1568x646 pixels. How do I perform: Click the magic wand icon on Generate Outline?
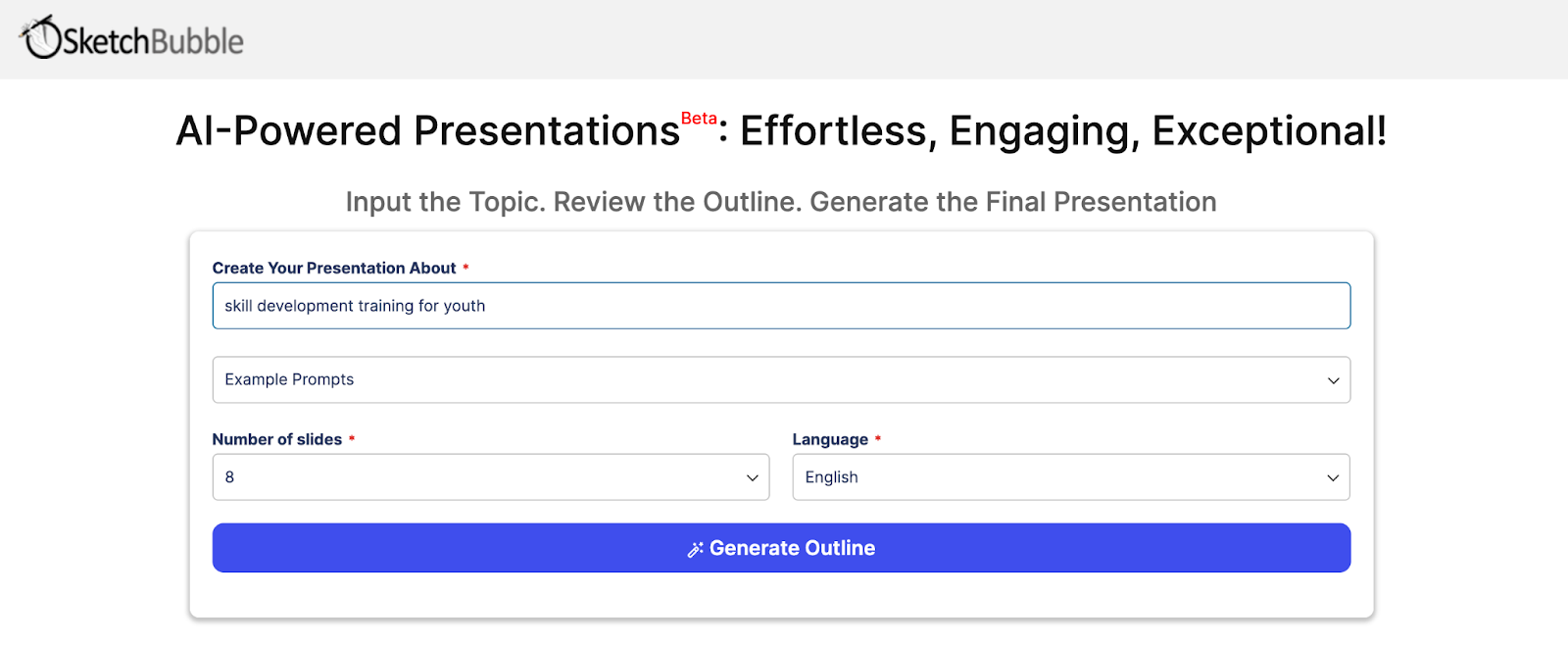[695, 549]
